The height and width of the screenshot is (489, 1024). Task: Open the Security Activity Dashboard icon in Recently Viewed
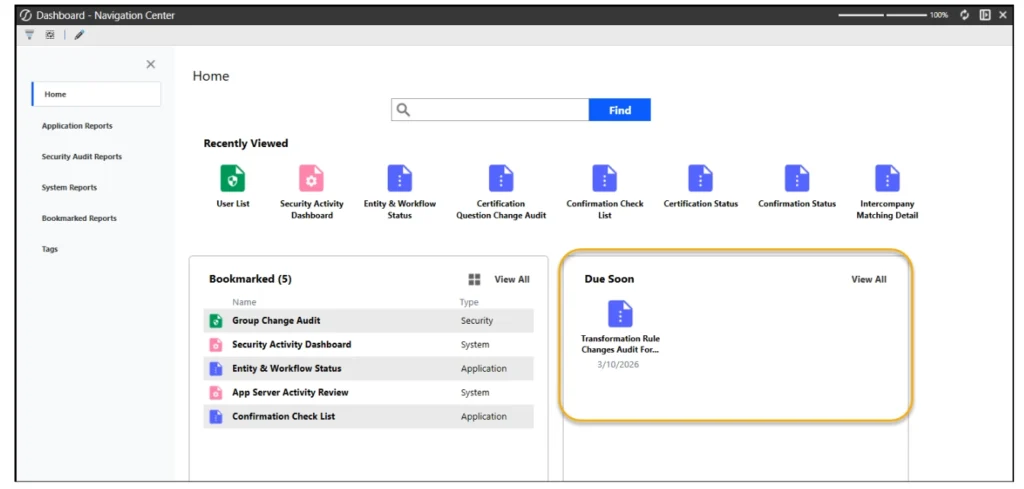coord(312,179)
